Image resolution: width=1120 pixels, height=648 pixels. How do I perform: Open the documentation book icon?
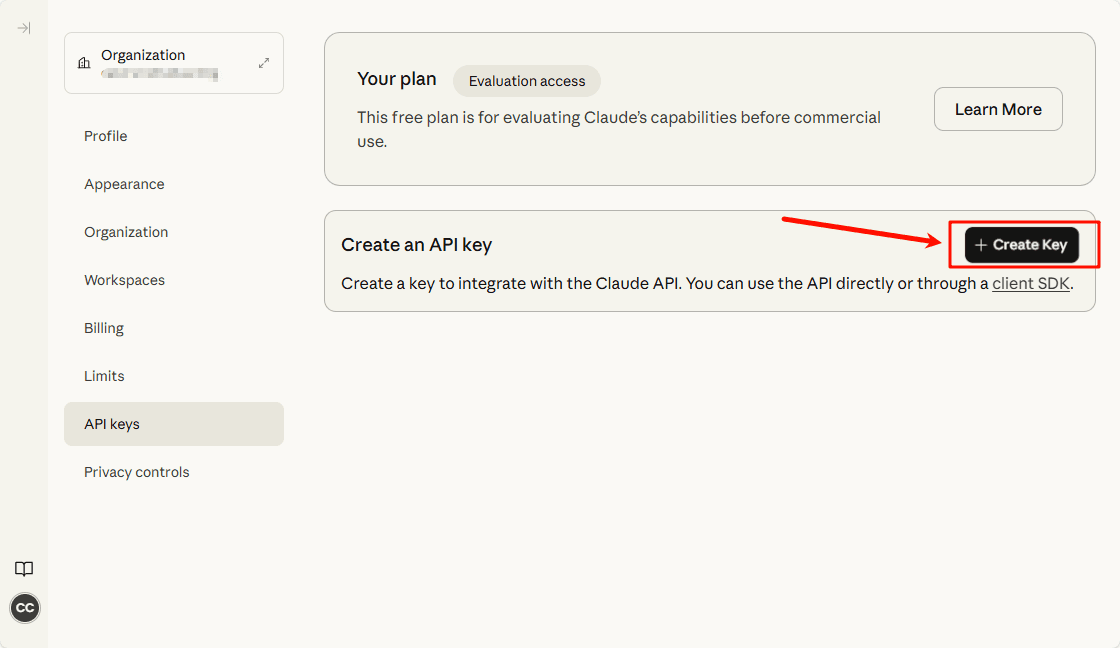(x=24, y=568)
